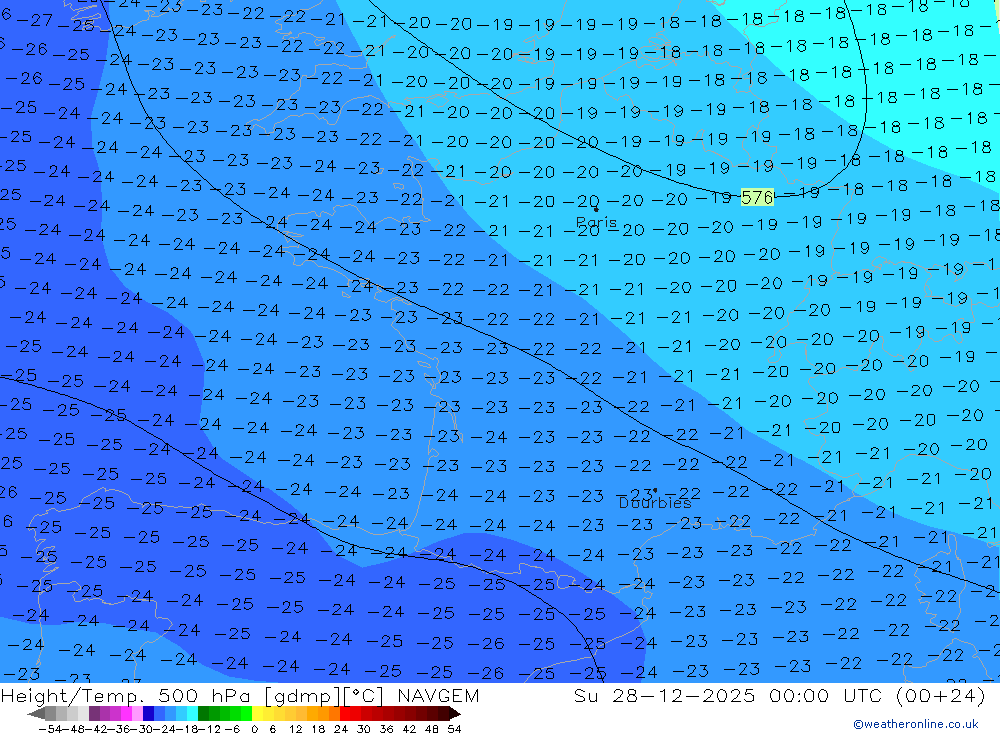The height and width of the screenshot is (733, 1000).
Task: Pick the dark purple swatch above -42
Action: coord(94,714)
